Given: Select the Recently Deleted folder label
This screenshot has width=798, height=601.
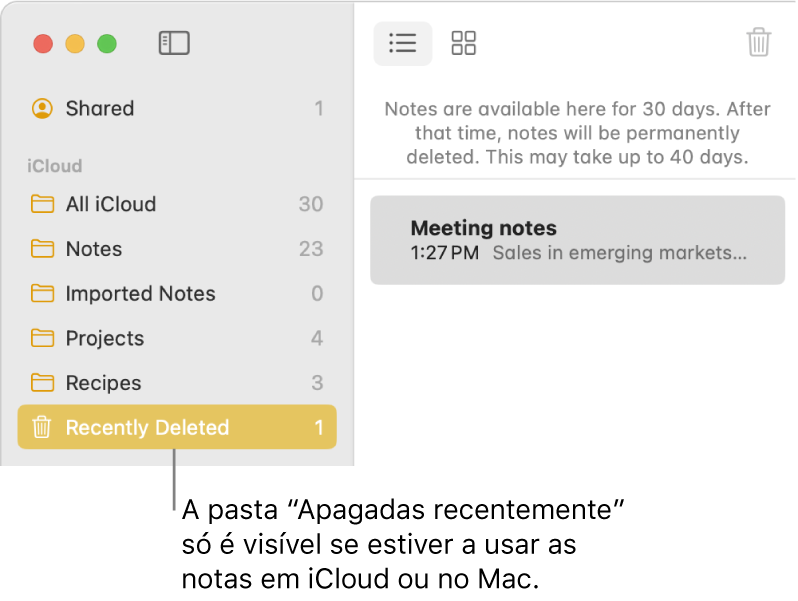Looking at the screenshot, I should pyautogui.click(x=147, y=428).
